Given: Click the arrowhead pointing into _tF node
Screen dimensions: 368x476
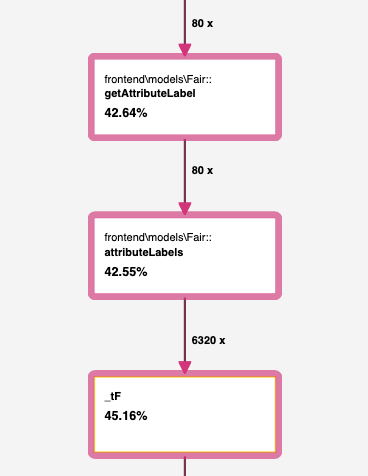Looking at the screenshot, I should pyautogui.click(x=185, y=367).
